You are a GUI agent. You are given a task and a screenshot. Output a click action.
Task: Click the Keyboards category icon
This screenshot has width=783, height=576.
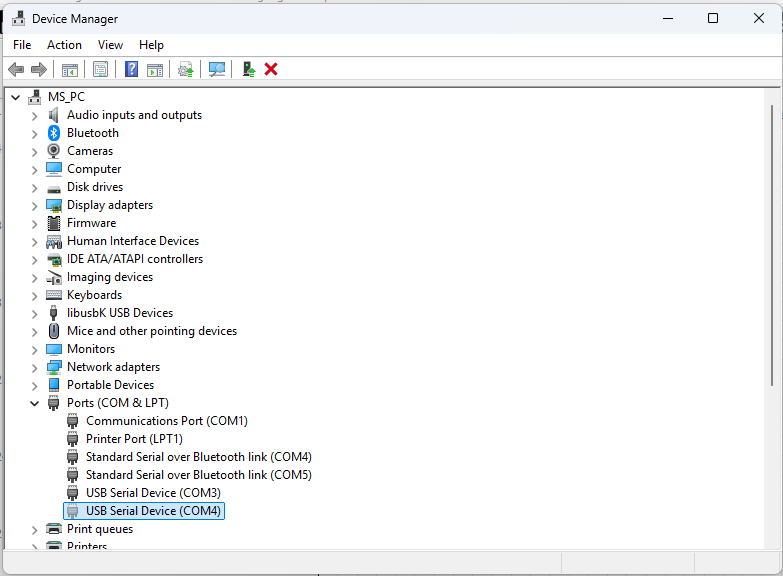pyautogui.click(x=54, y=295)
